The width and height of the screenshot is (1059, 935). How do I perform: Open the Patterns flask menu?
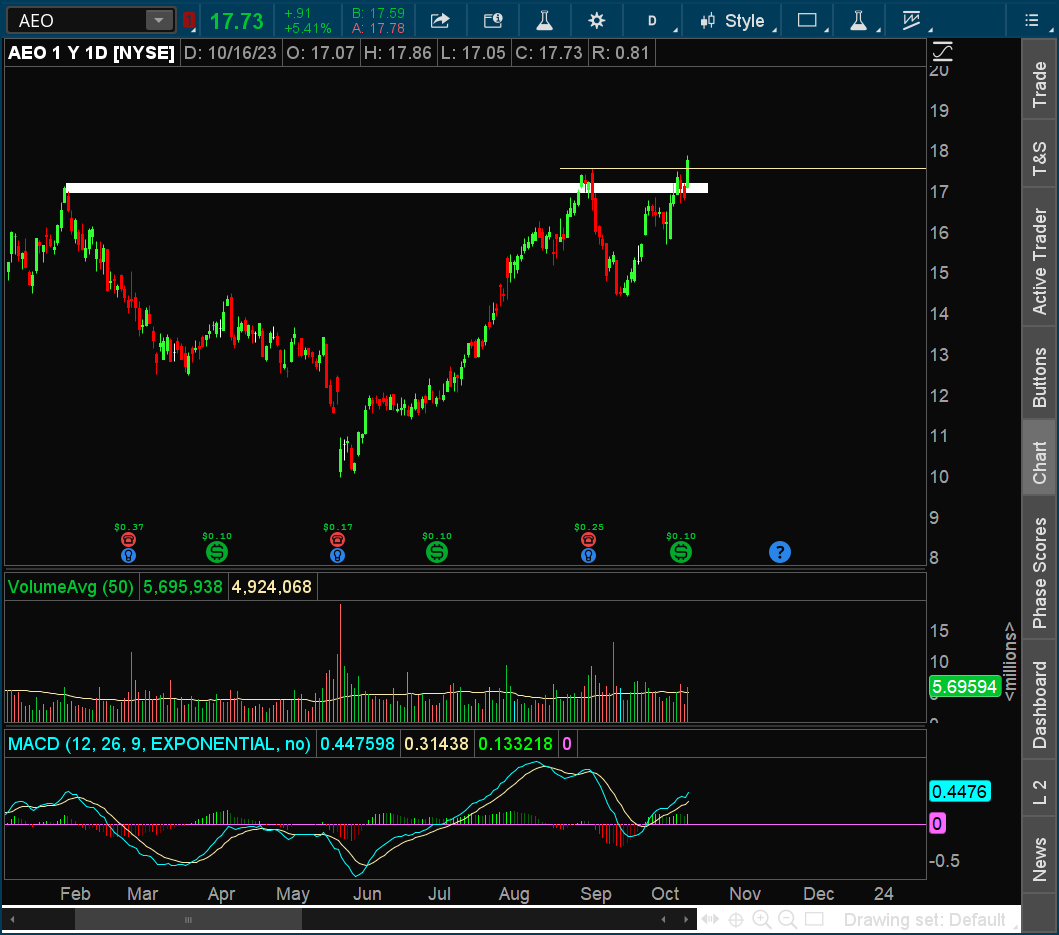click(x=858, y=21)
